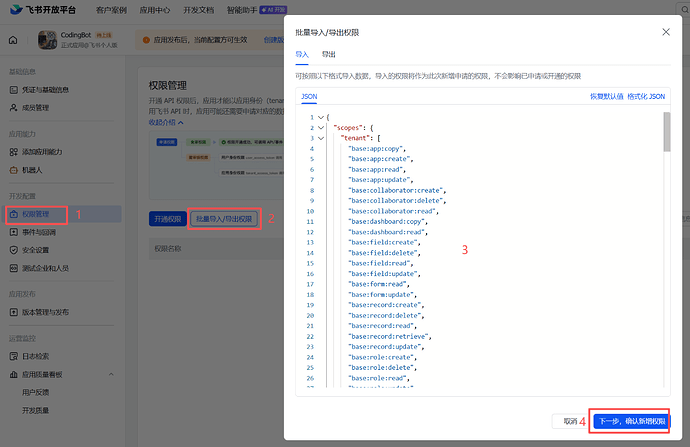The height and width of the screenshot is (447, 690).
Task: Click the "base:app:copy" line in editor
Action: 377,149
